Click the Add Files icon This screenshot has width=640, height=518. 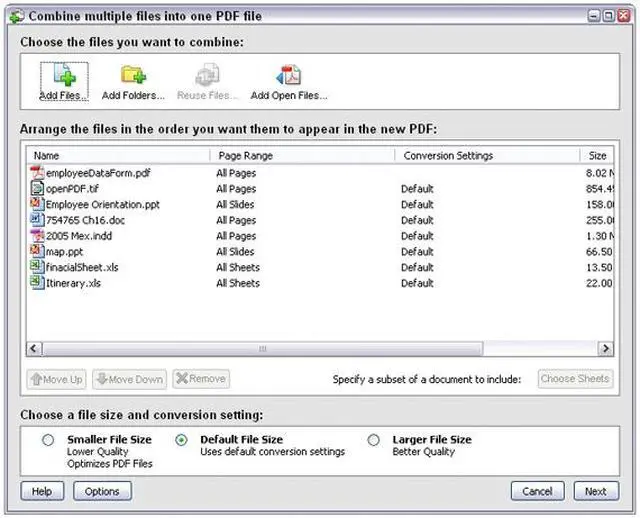click(63, 76)
